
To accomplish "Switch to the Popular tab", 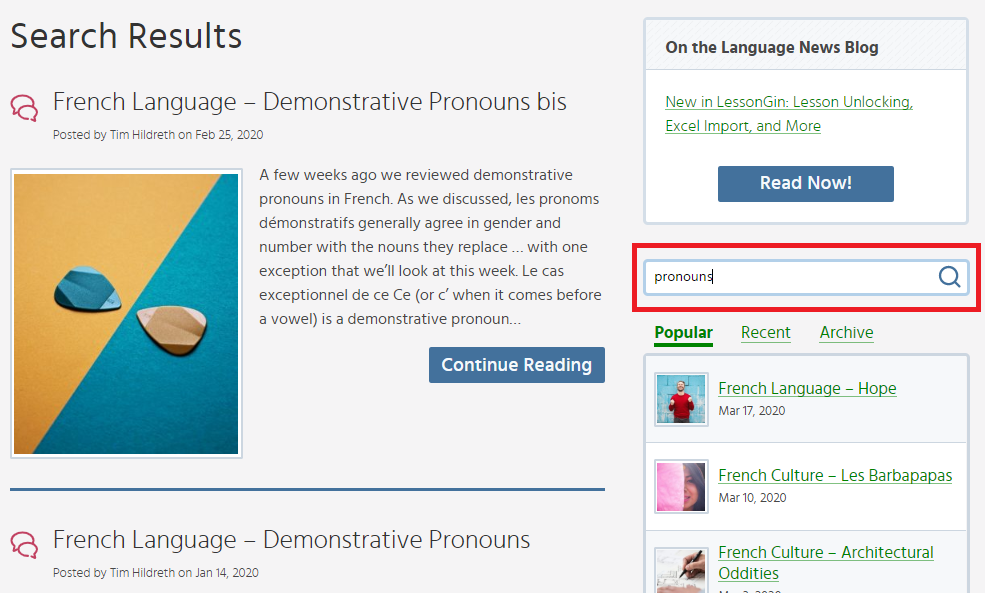I will (x=683, y=333).
